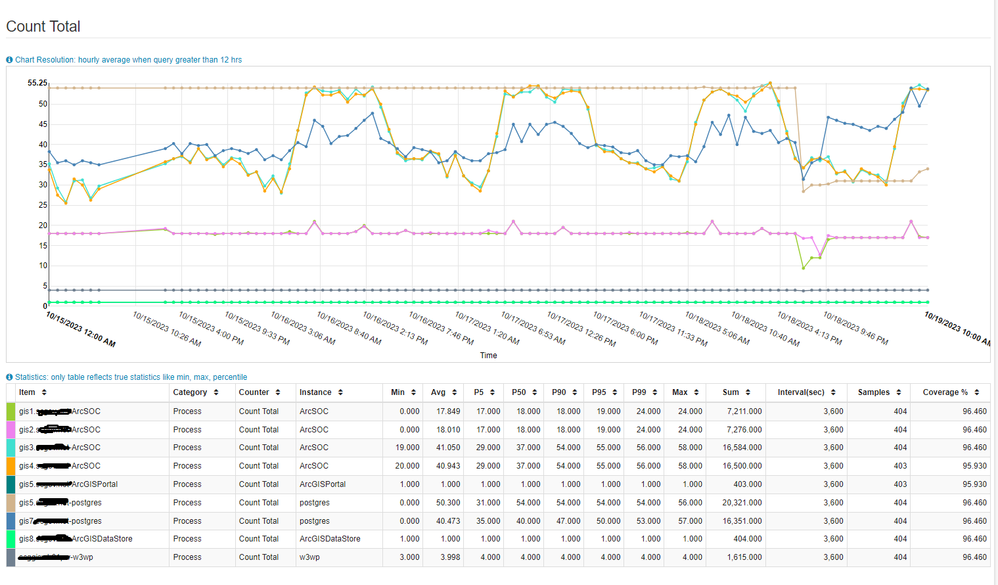Click the info icon beside Statistics note
998x585 pixels.
click(x=10, y=377)
